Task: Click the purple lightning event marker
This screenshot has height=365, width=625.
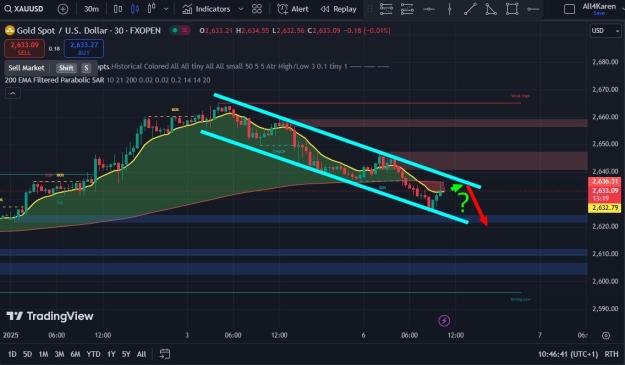Action: (444, 320)
